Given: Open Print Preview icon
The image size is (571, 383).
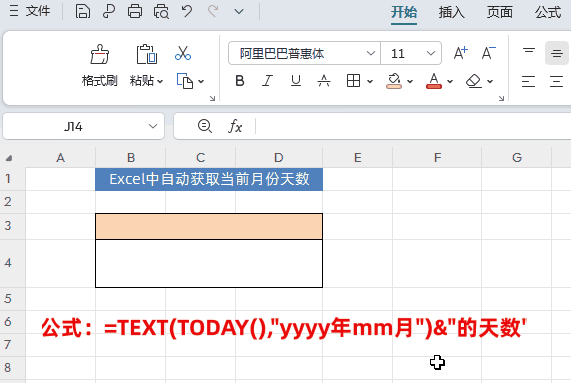Looking at the screenshot, I should [161, 11].
